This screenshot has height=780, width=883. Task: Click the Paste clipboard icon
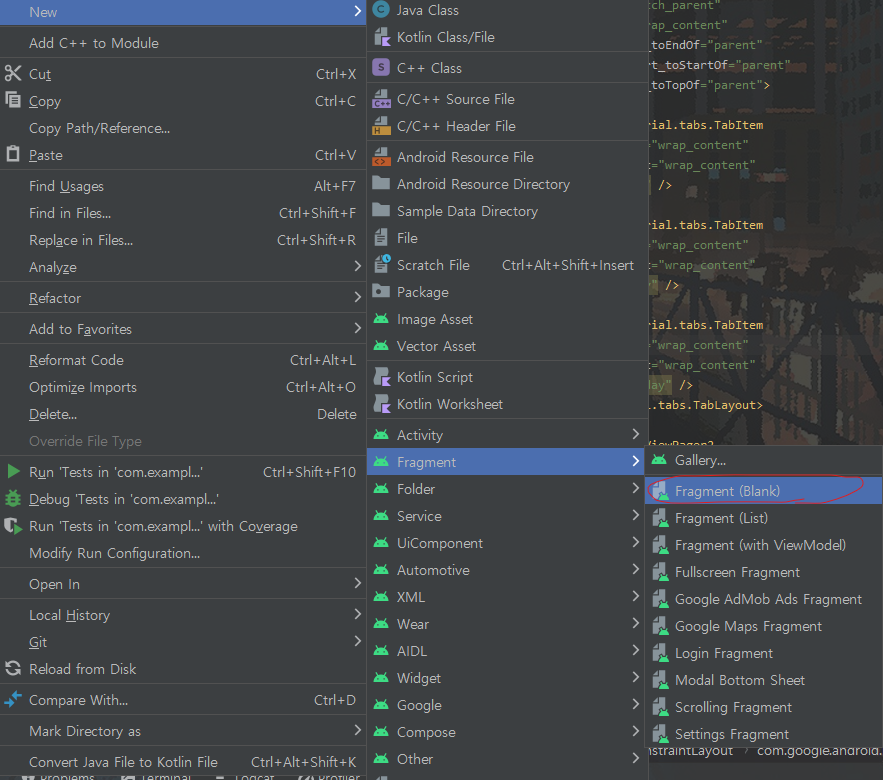(x=12, y=154)
